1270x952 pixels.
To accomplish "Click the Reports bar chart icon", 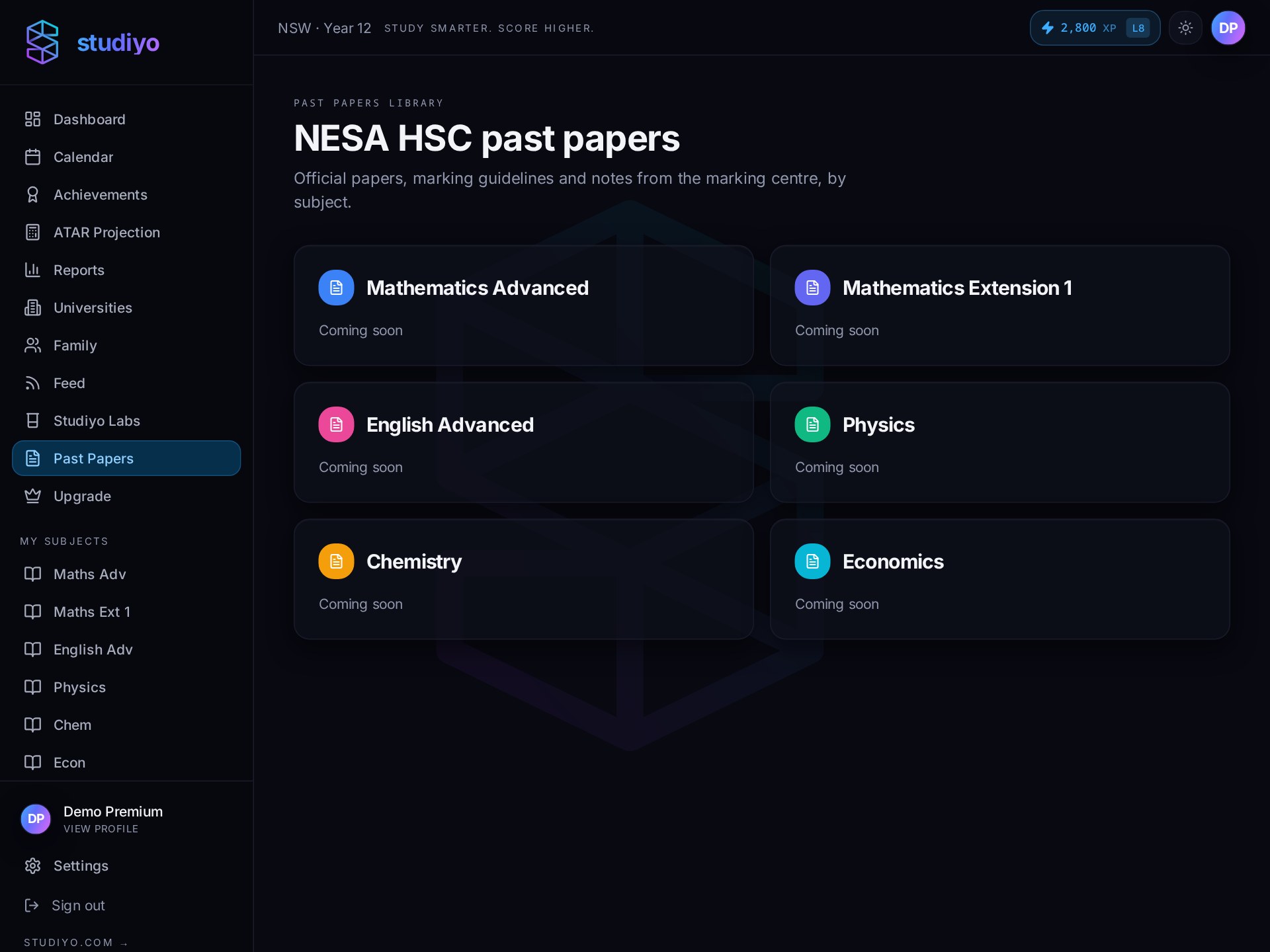I will [32, 270].
